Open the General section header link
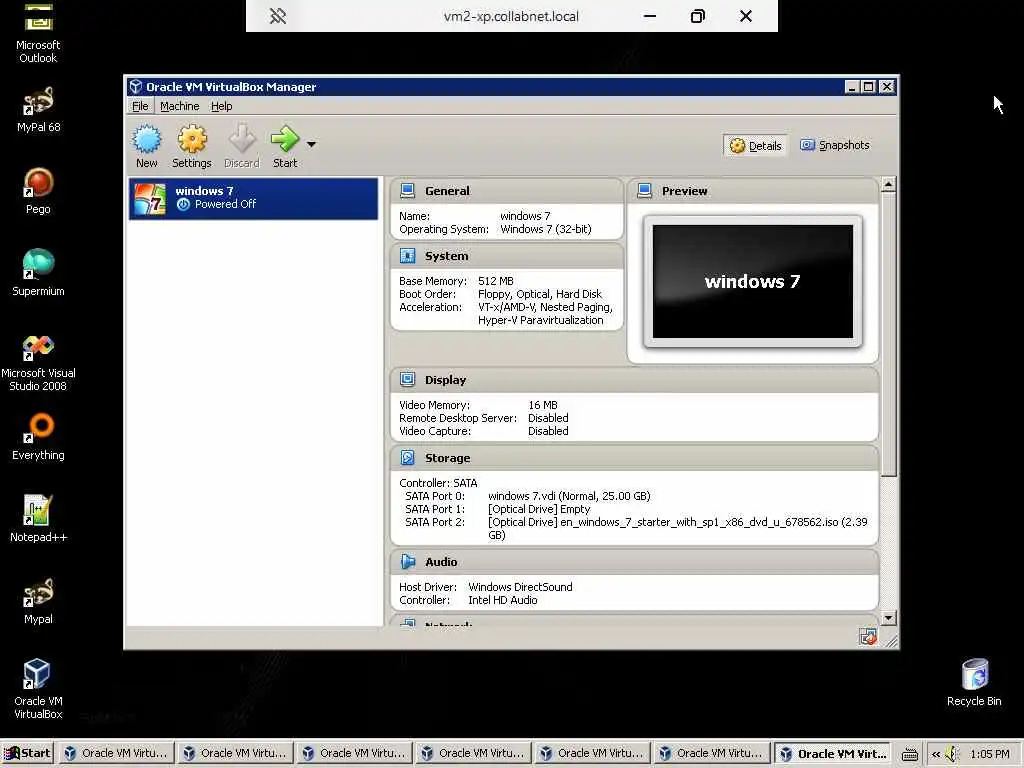 pyautogui.click(x=447, y=191)
